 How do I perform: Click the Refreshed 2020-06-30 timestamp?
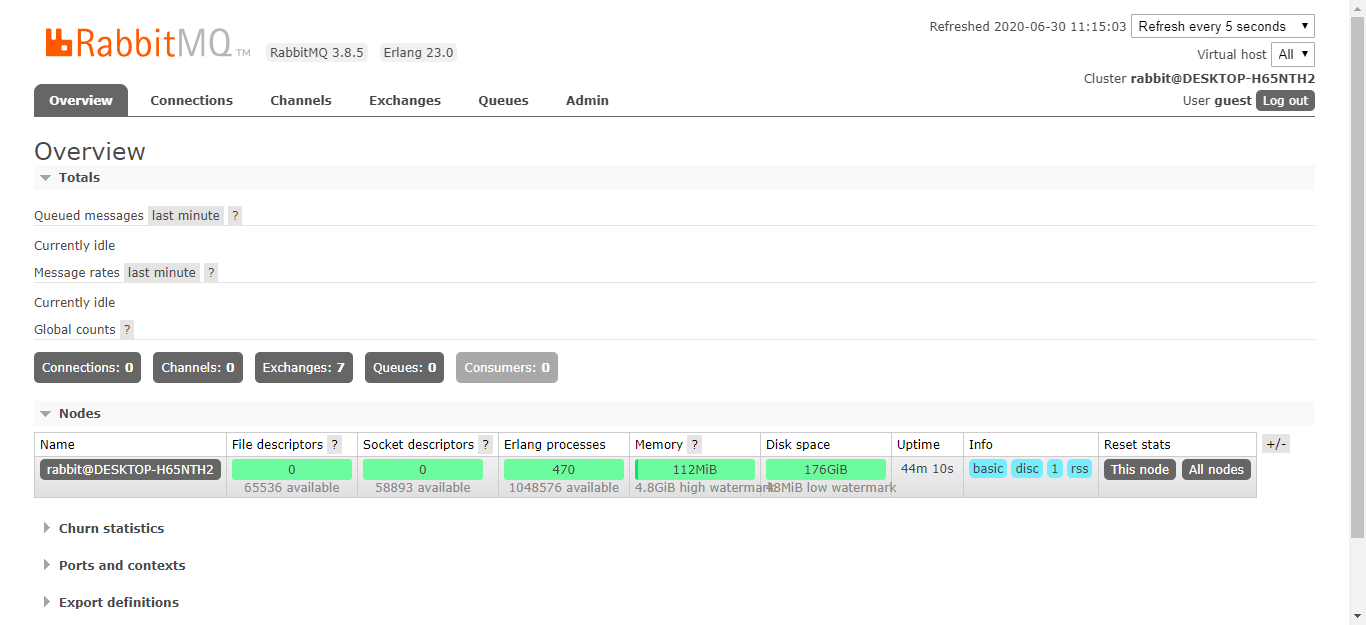1028,27
